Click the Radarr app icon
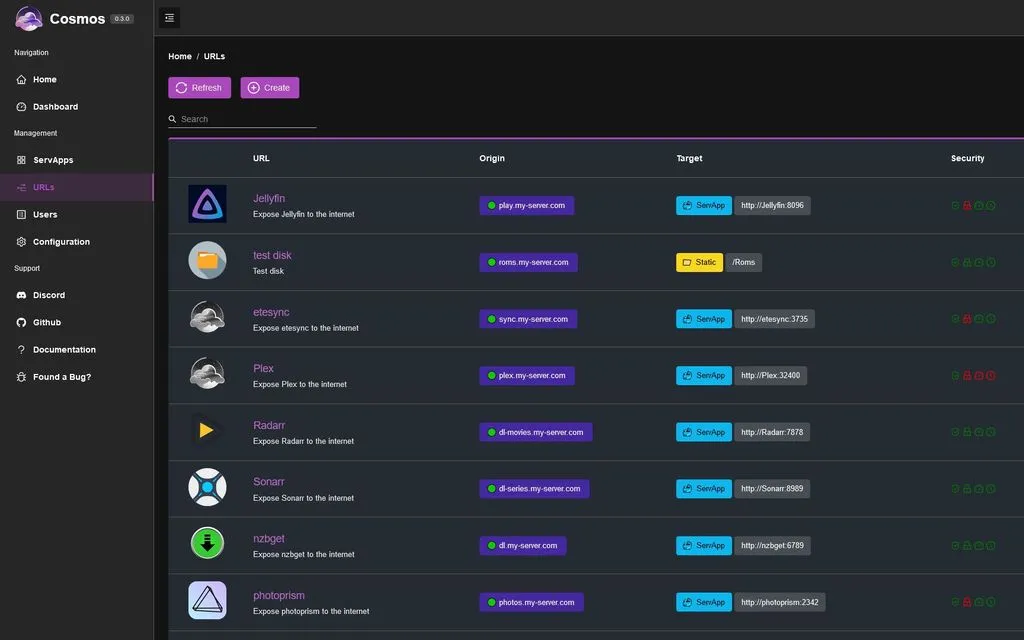The image size is (1024, 640). [x=207, y=431]
